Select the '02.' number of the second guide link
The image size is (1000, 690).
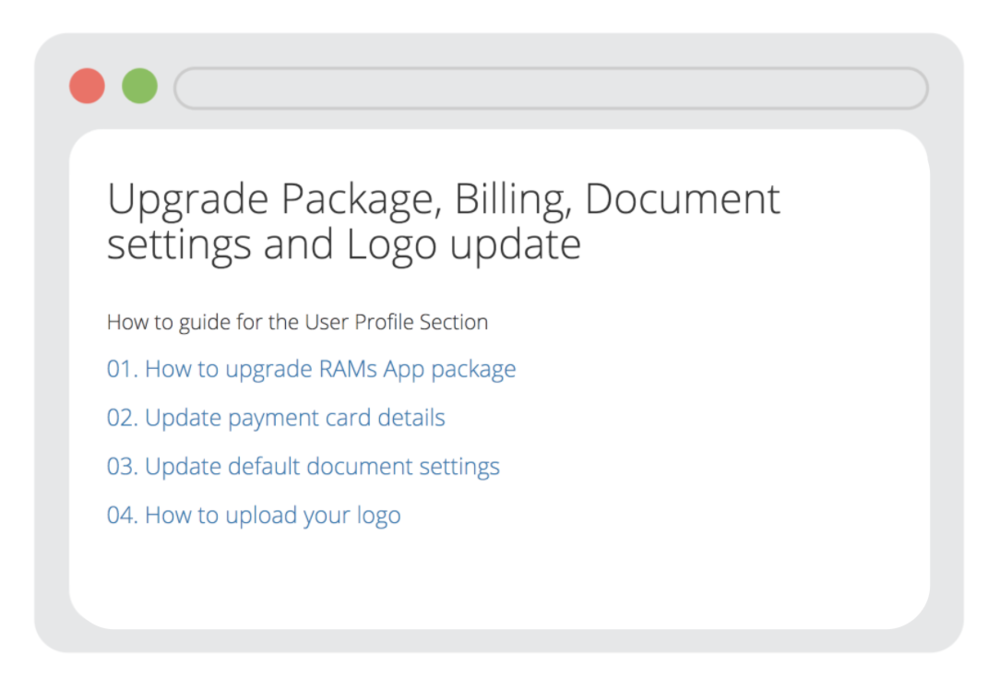pyautogui.click(x=122, y=418)
